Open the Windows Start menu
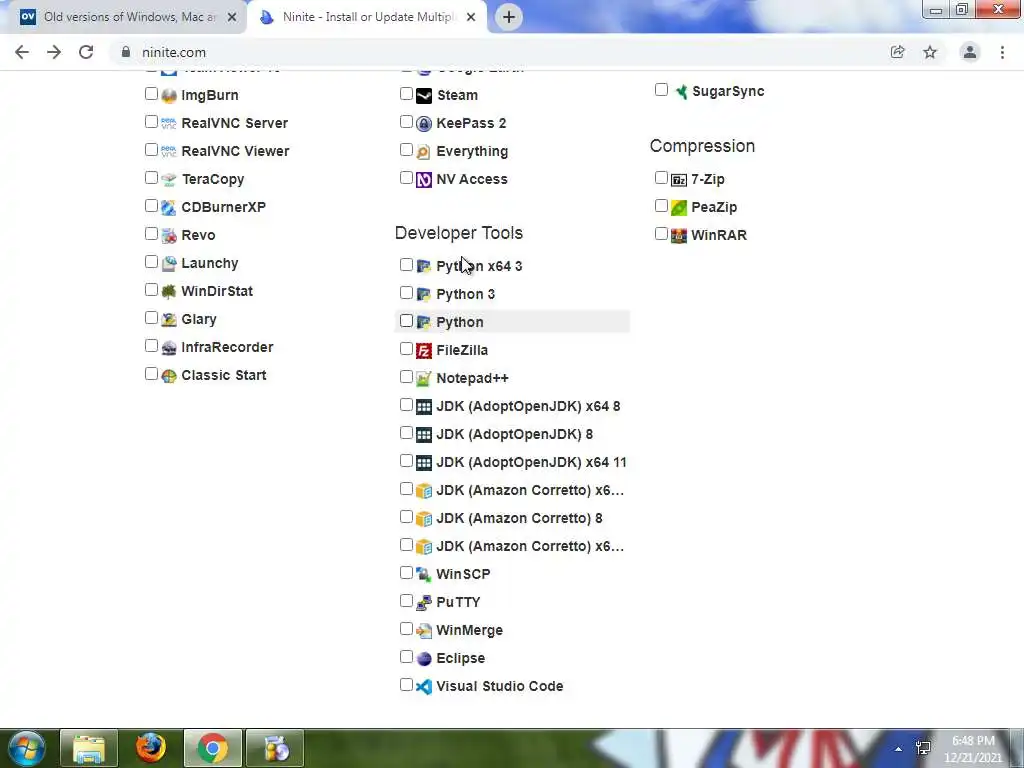The image size is (1024, 768). [x=27, y=748]
